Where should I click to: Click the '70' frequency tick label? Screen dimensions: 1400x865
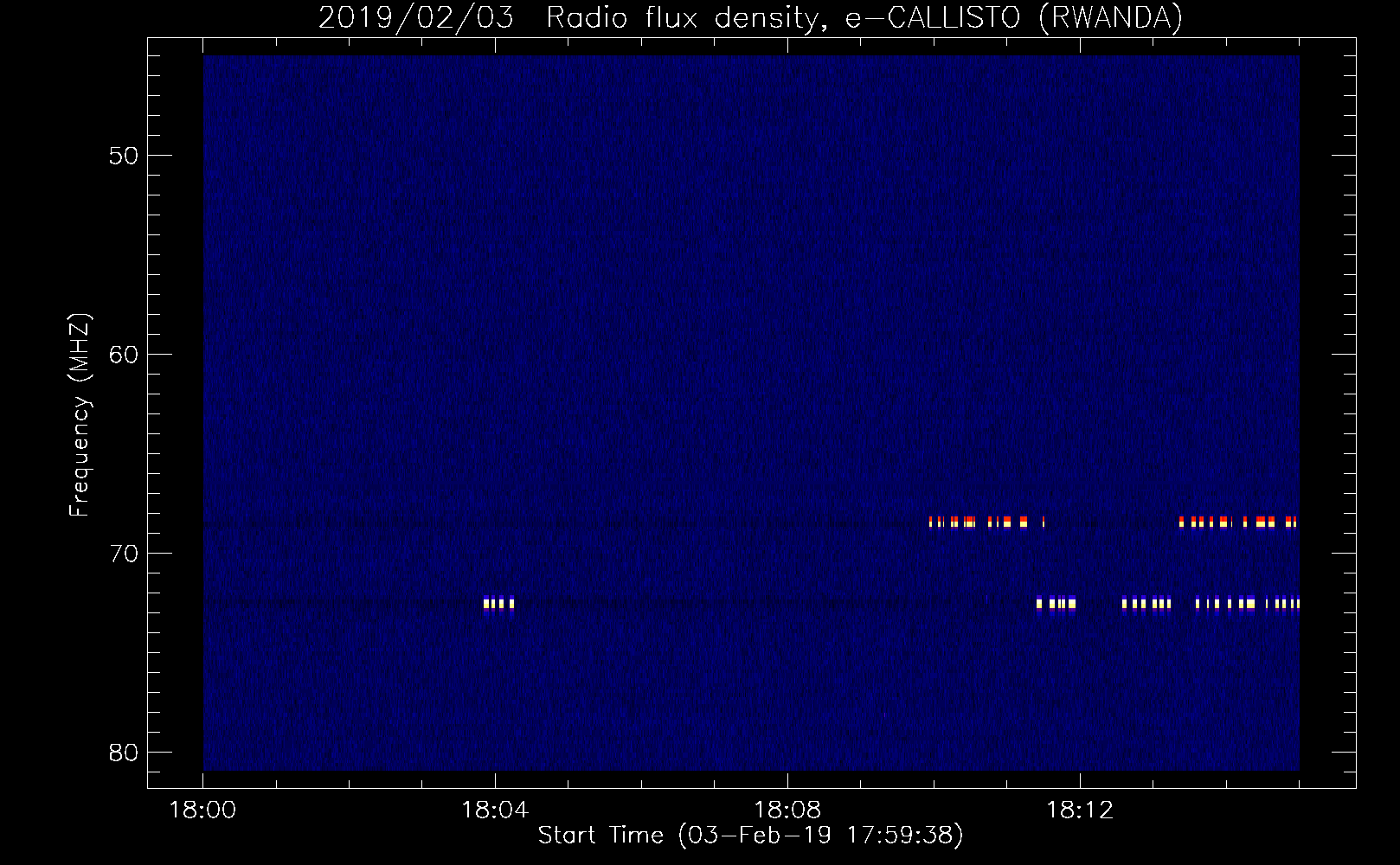[x=124, y=554]
